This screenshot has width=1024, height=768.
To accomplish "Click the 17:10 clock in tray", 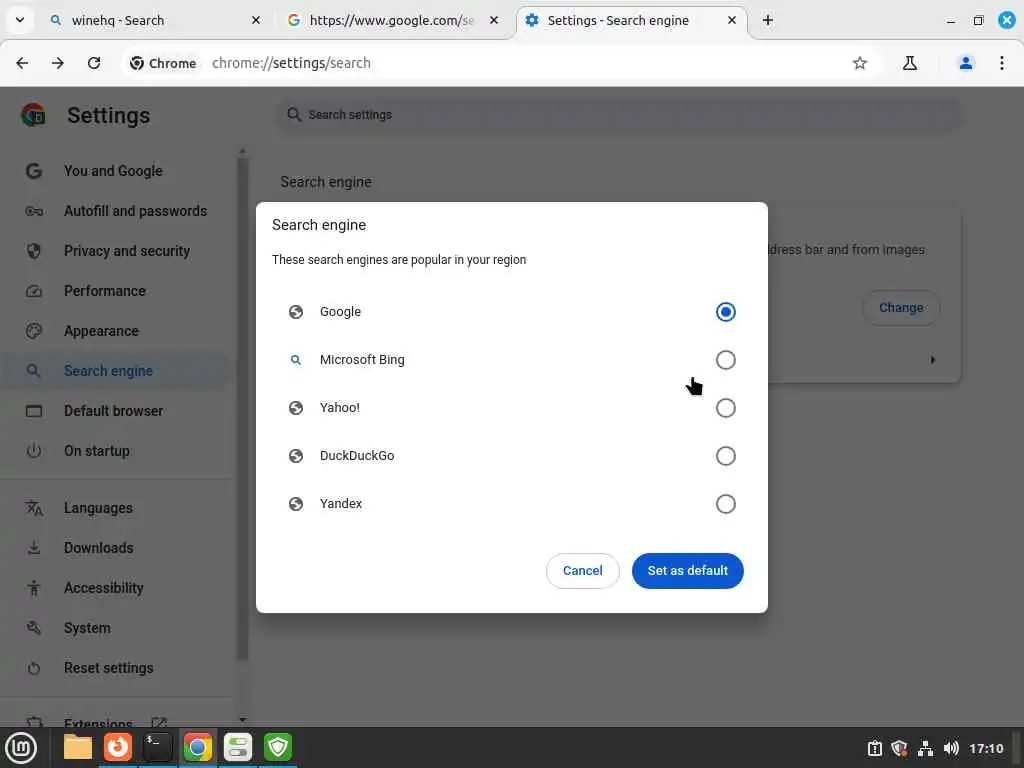I will pos(986,748).
